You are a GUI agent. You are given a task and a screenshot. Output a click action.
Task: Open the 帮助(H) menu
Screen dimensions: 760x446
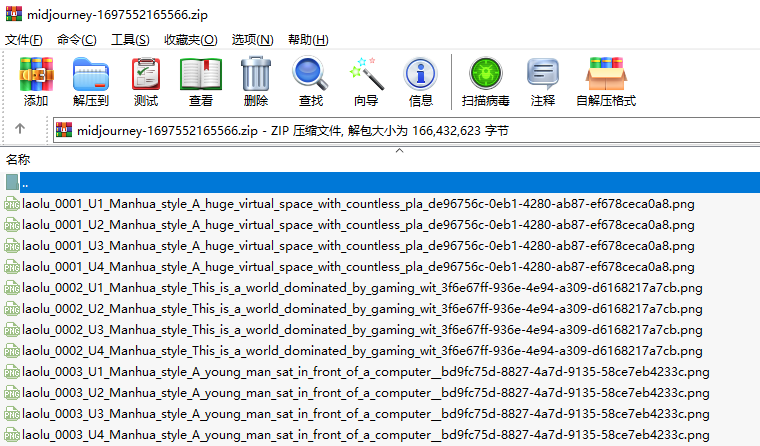click(308, 40)
